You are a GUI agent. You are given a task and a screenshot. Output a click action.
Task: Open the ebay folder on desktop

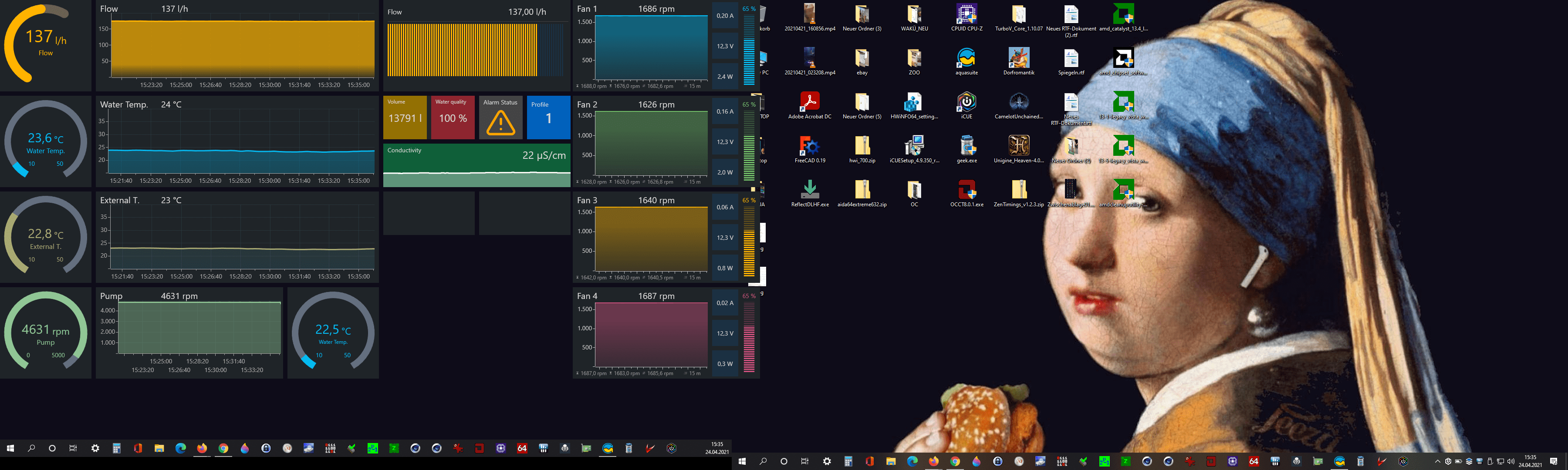coord(862,61)
